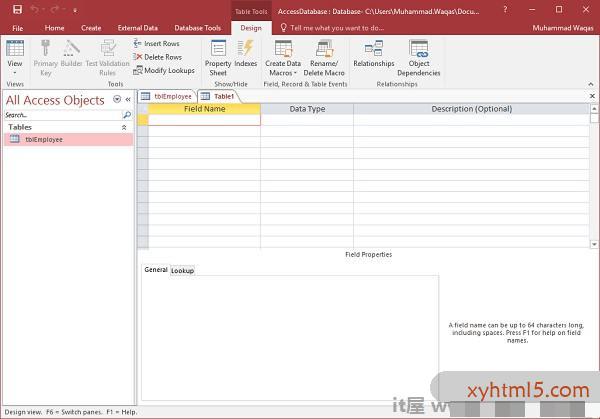Screen dimensions: 600x419
Task: Click the grid scrollbar down arrow
Action: pos(594,244)
